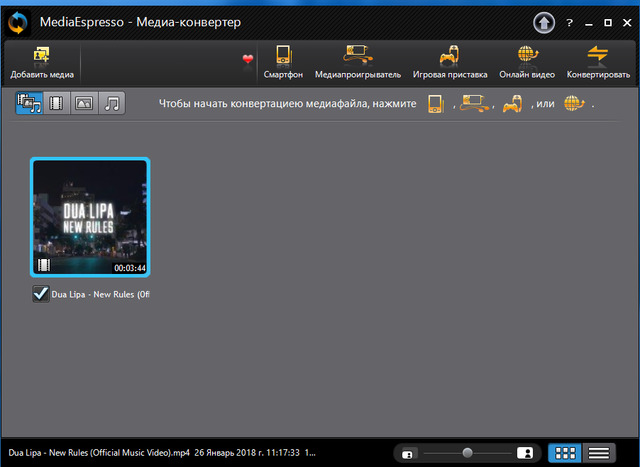Viewport: 640px width, 467px height.
Task: Select the Dua Lipa New Rules thumbnail
Action: click(90, 217)
